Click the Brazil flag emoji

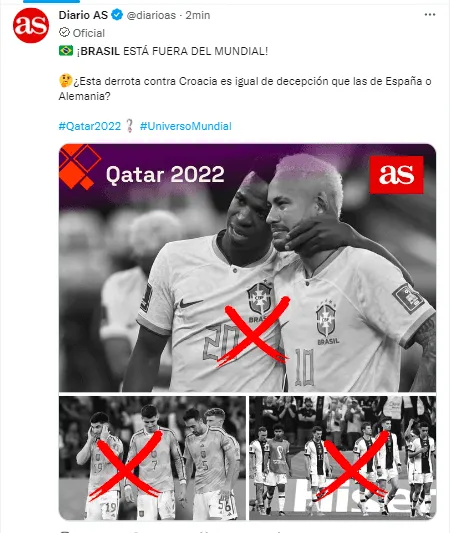pos(66,51)
